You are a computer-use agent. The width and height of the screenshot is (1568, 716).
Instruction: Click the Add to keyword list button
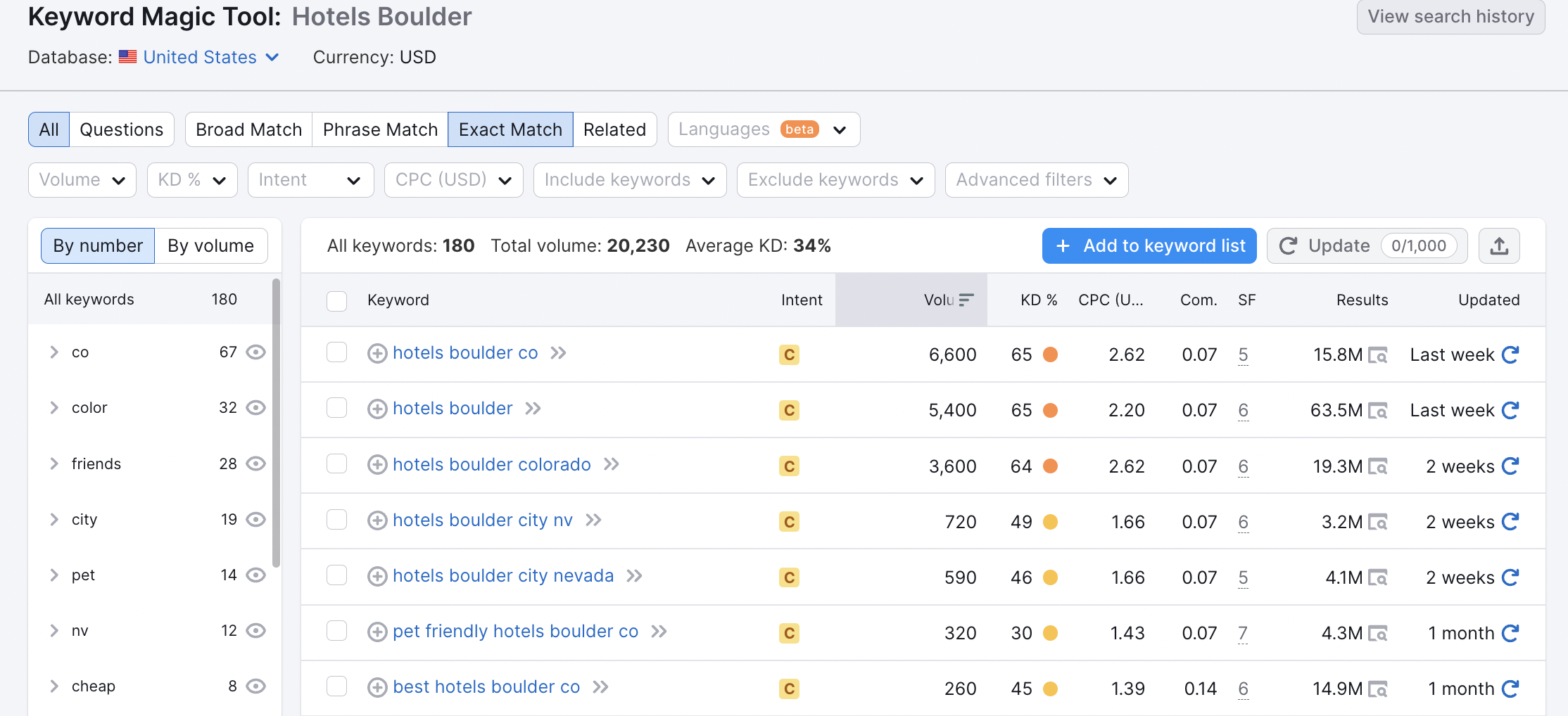click(1149, 246)
